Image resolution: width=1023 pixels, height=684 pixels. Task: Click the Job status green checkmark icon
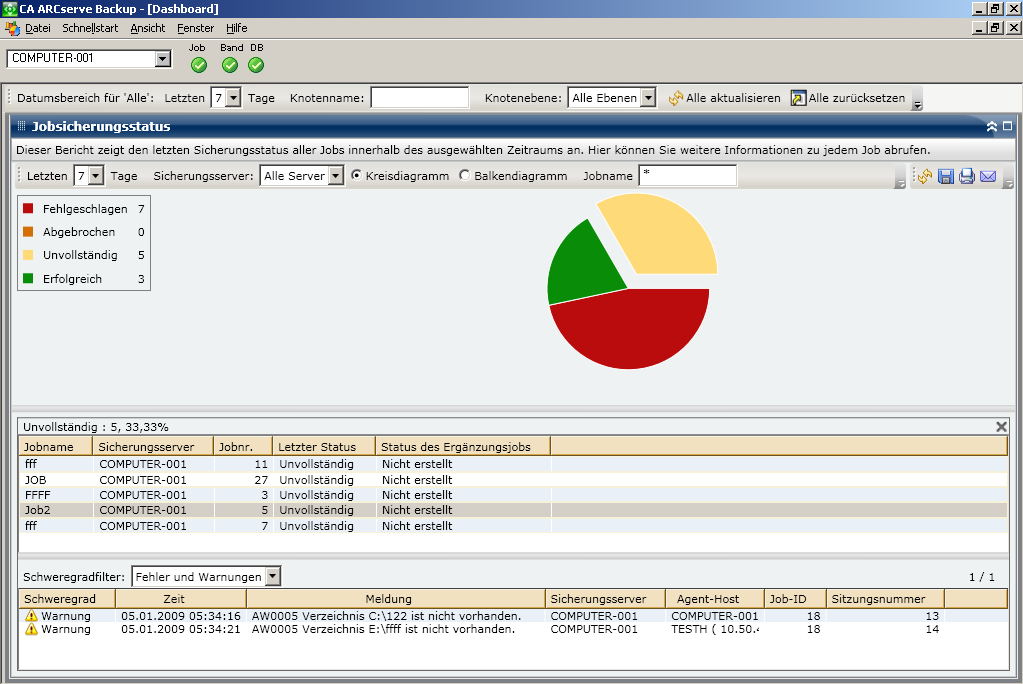pyautogui.click(x=198, y=65)
